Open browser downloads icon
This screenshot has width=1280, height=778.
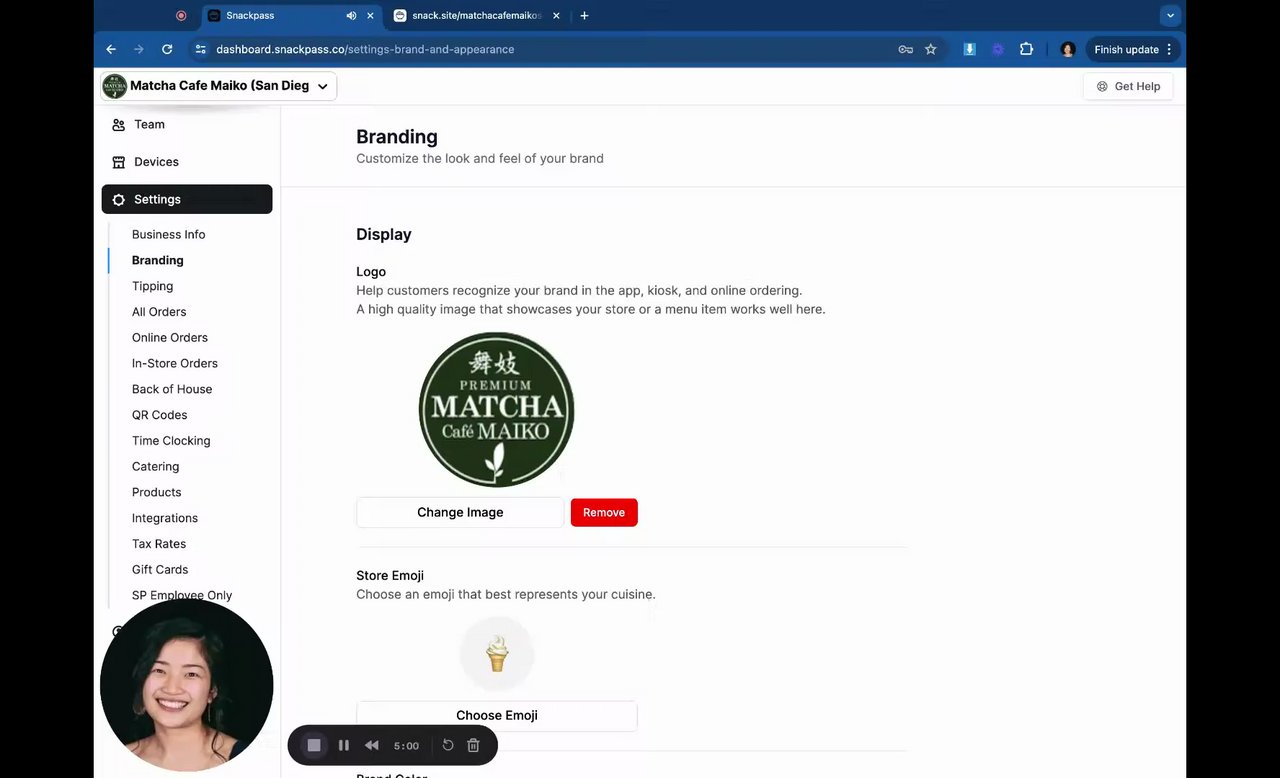click(969, 49)
